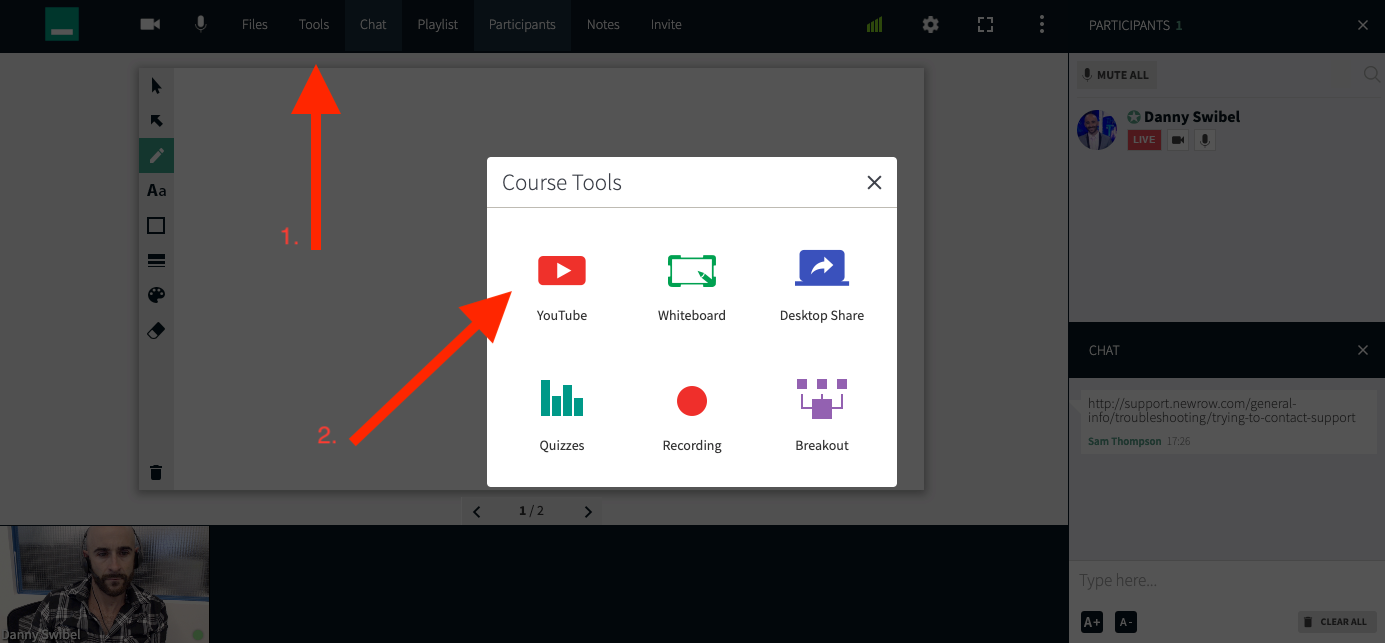Open the whiteboard color palette
The height and width of the screenshot is (643, 1385).
[x=156, y=295]
